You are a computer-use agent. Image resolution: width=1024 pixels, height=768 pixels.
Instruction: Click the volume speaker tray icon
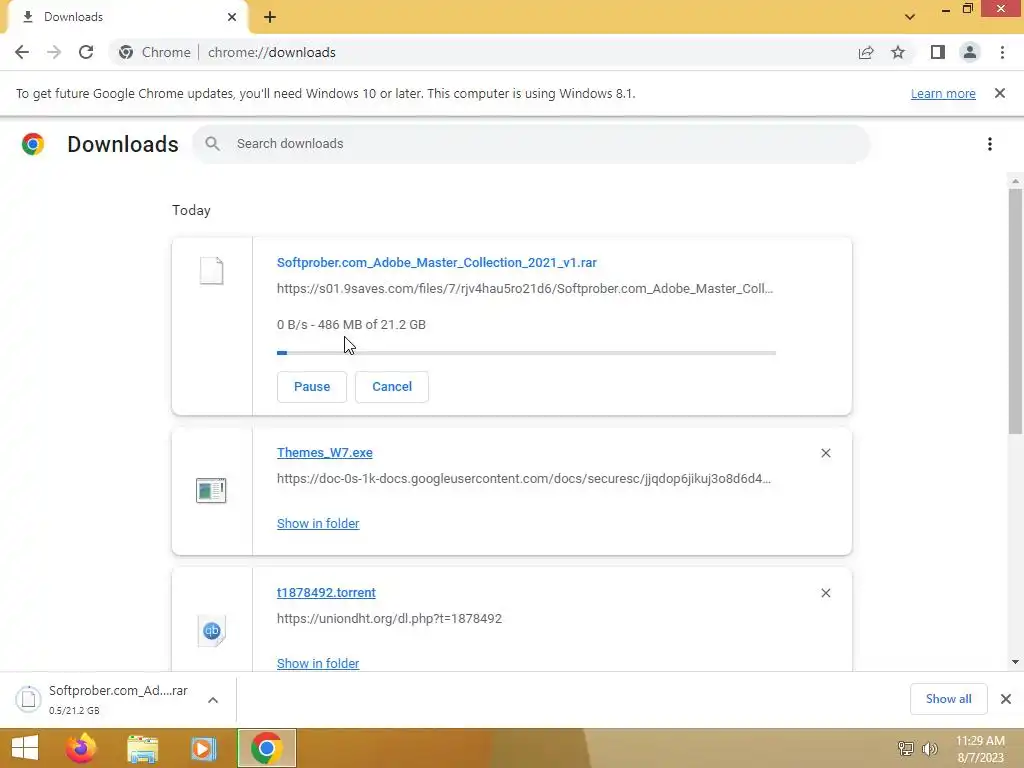(930, 748)
